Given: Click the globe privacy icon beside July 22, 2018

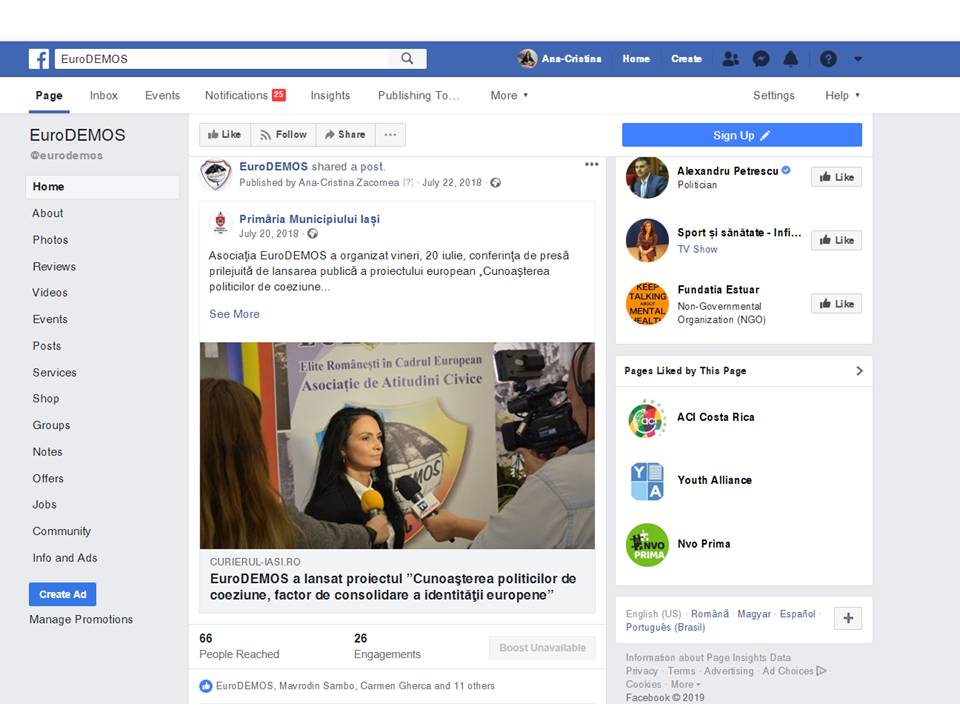Looking at the screenshot, I should click(495, 182).
